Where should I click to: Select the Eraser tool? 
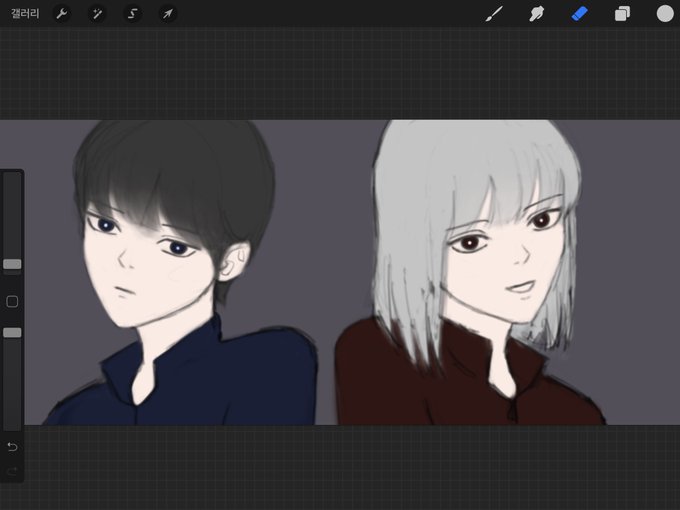pos(579,14)
